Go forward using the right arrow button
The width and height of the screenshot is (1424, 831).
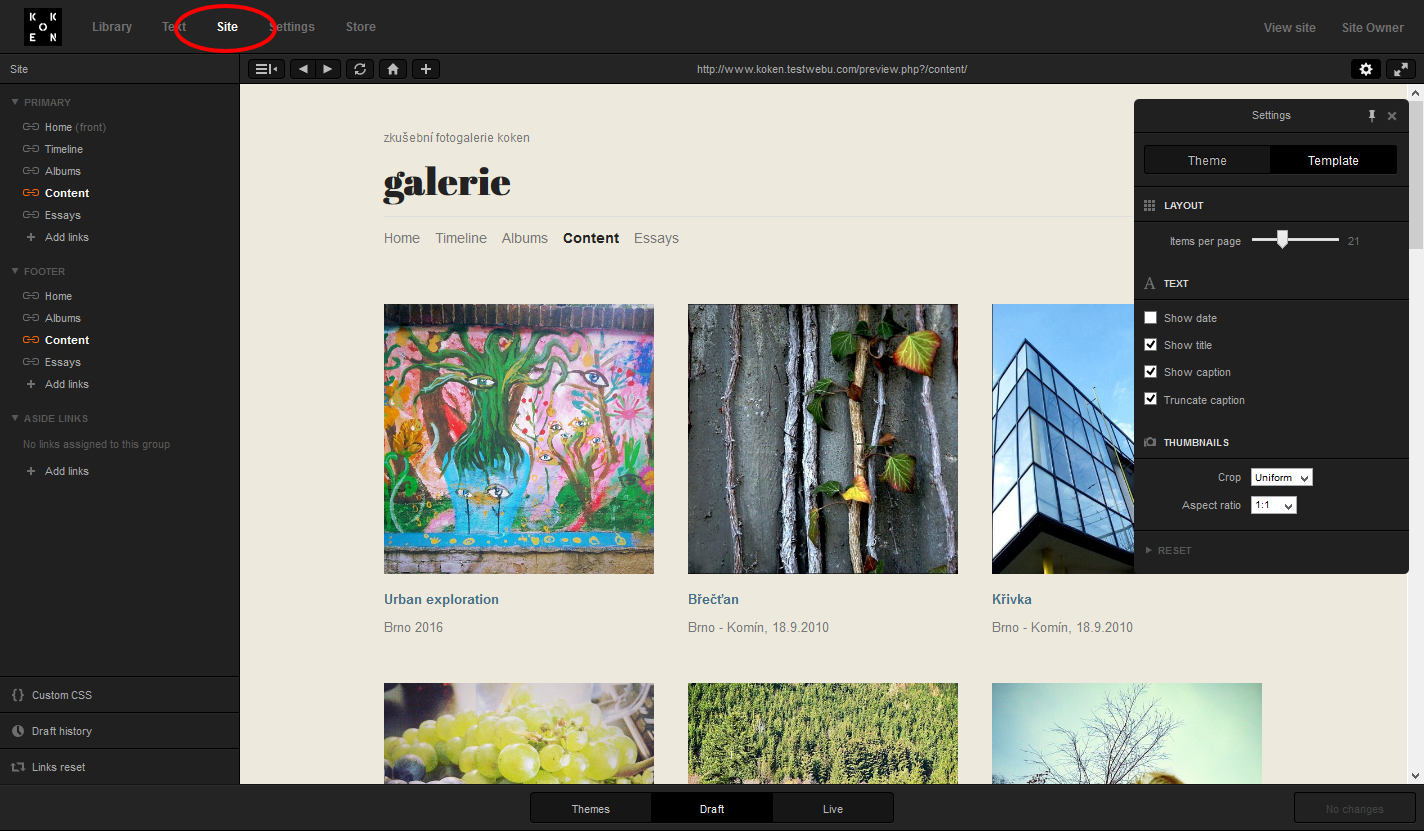pos(328,69)
